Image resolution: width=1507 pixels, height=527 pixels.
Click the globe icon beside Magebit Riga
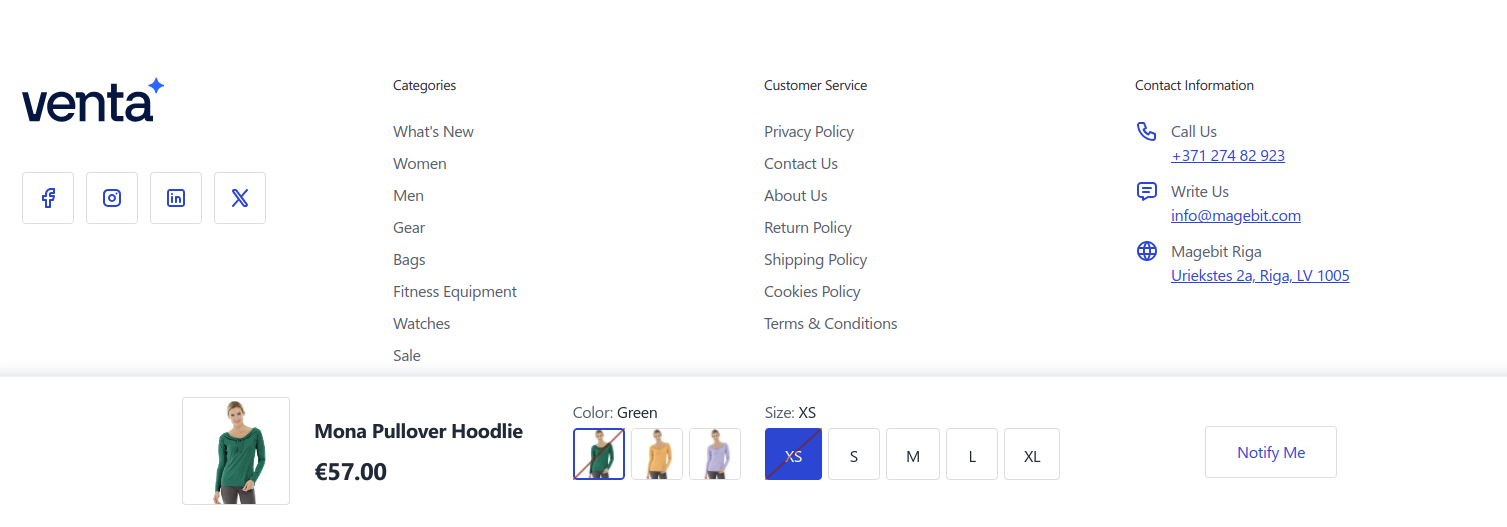pos(1146,252)
